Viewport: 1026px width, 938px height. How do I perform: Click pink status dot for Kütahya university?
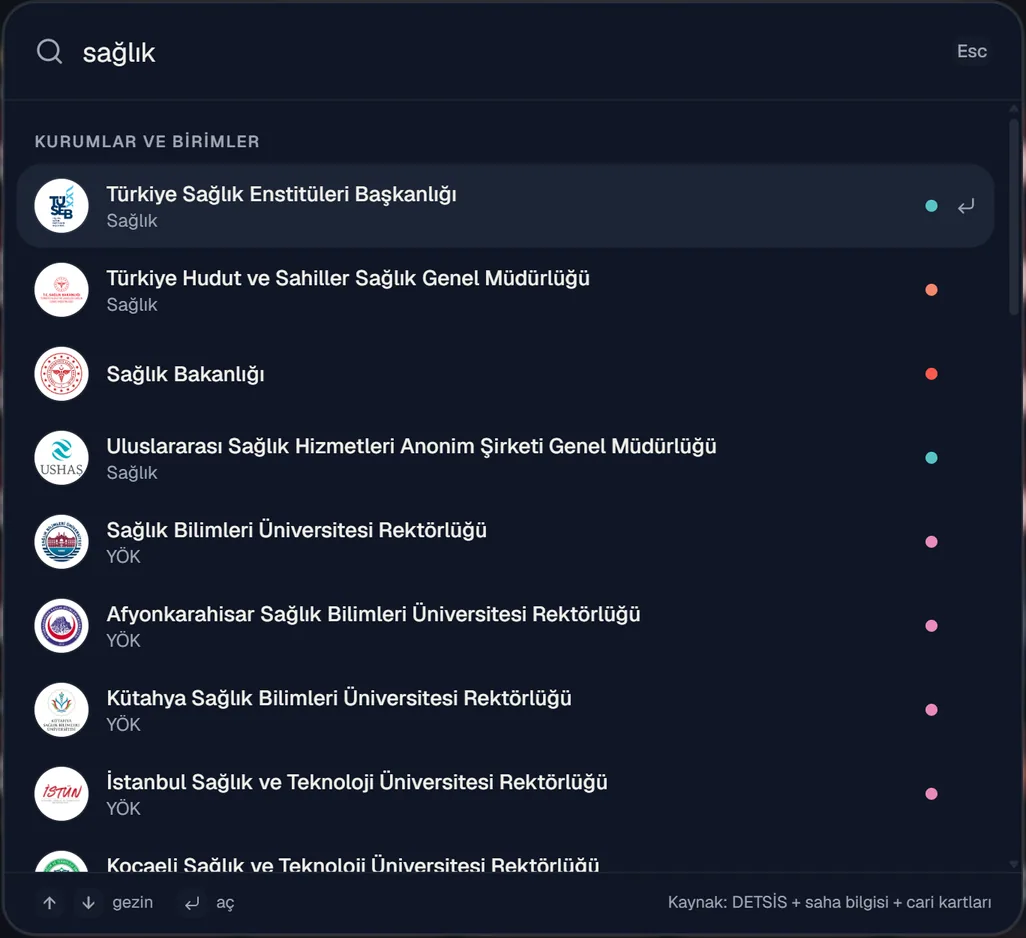click(x=931, y=710)
